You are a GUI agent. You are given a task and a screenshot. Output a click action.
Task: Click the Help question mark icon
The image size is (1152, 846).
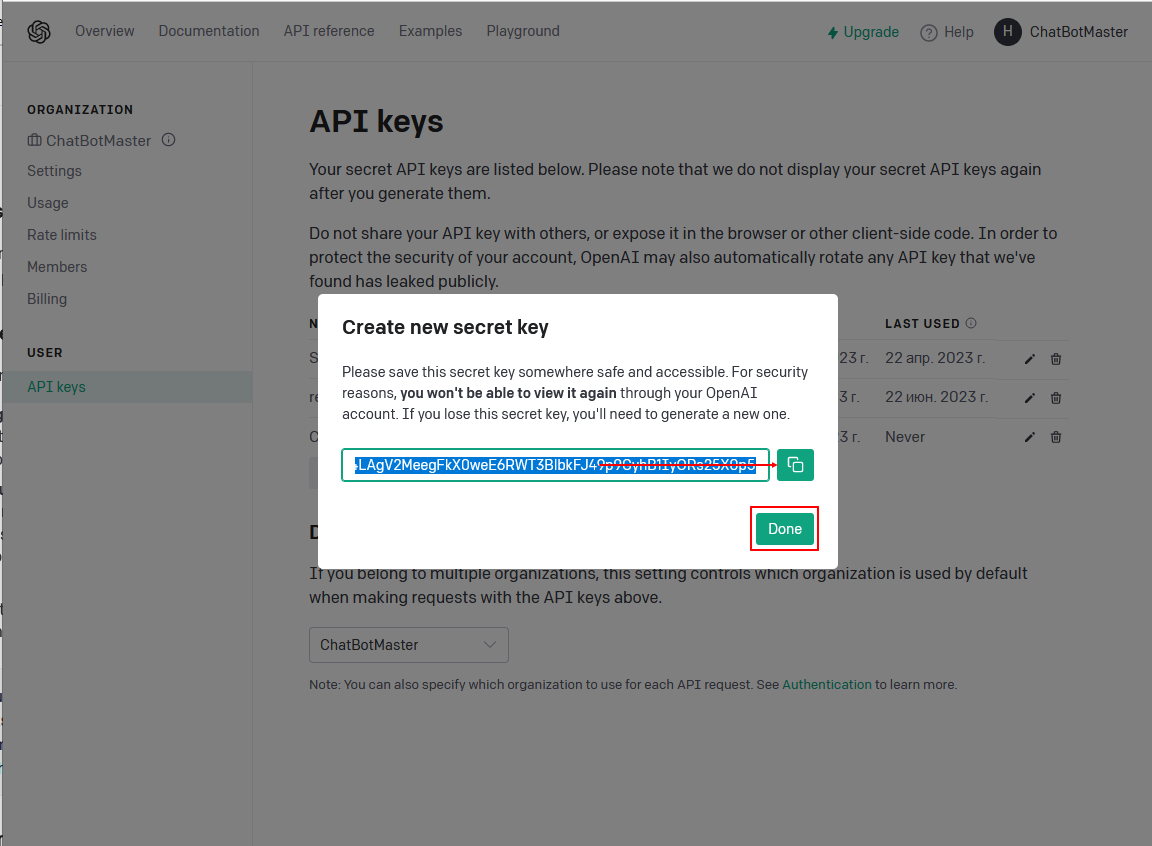coord(929,32)
